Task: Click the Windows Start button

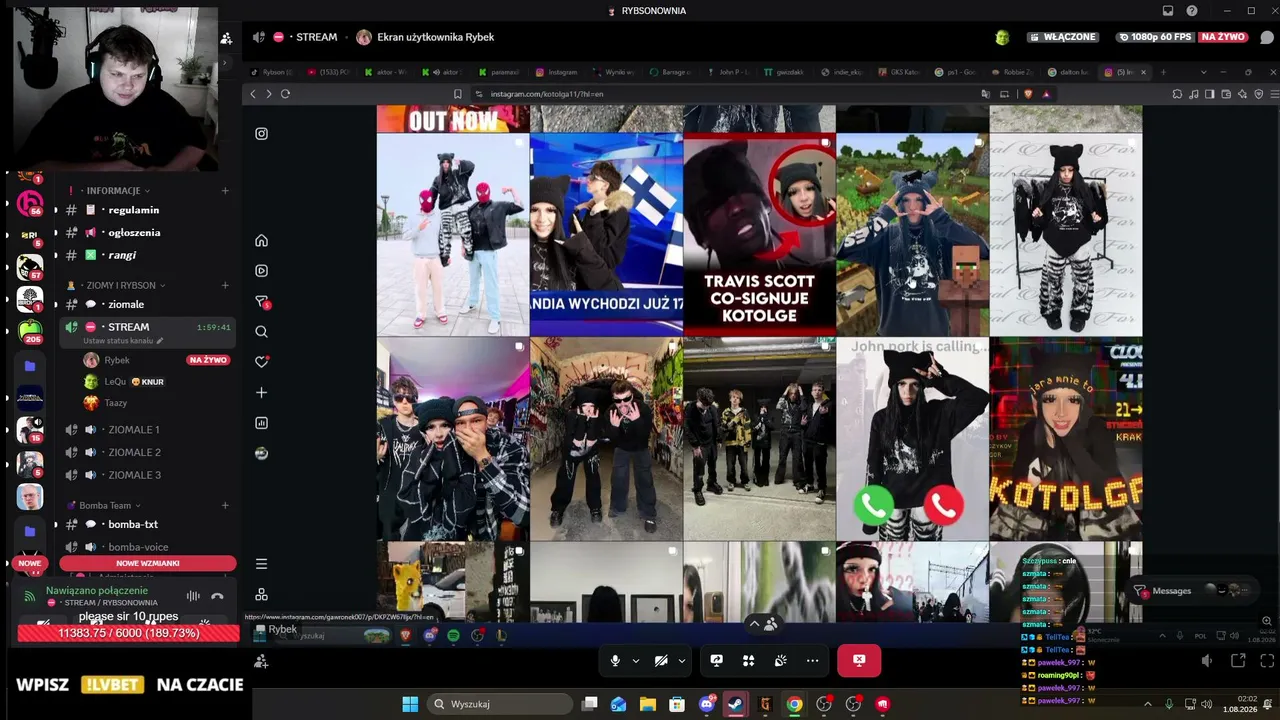Action: point(410,704)
